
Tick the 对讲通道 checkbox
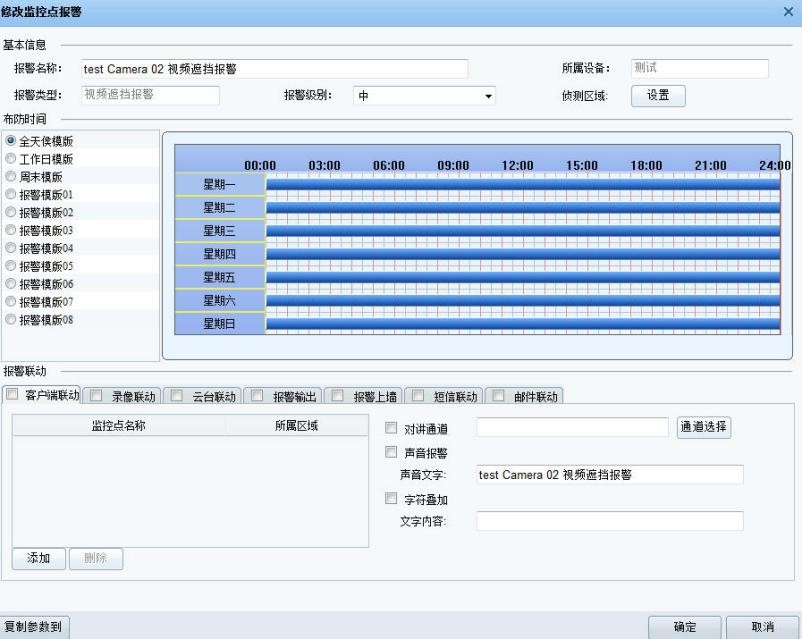[391, 428]
